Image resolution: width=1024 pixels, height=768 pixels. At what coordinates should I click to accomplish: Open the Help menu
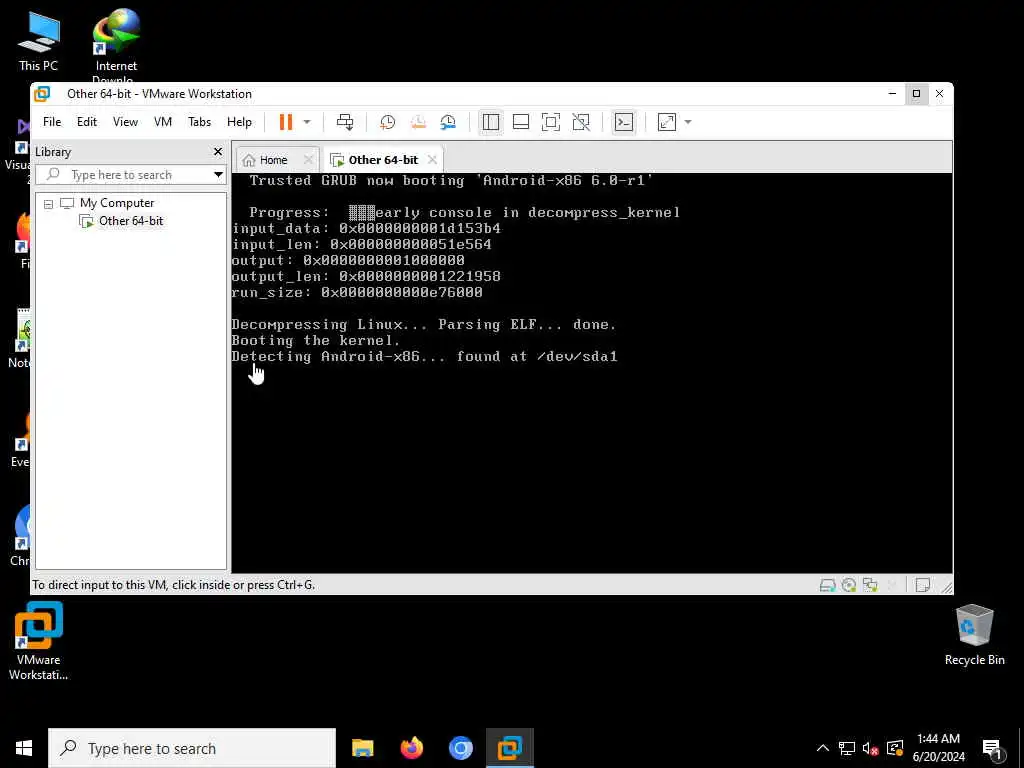[x=239, y=122]
